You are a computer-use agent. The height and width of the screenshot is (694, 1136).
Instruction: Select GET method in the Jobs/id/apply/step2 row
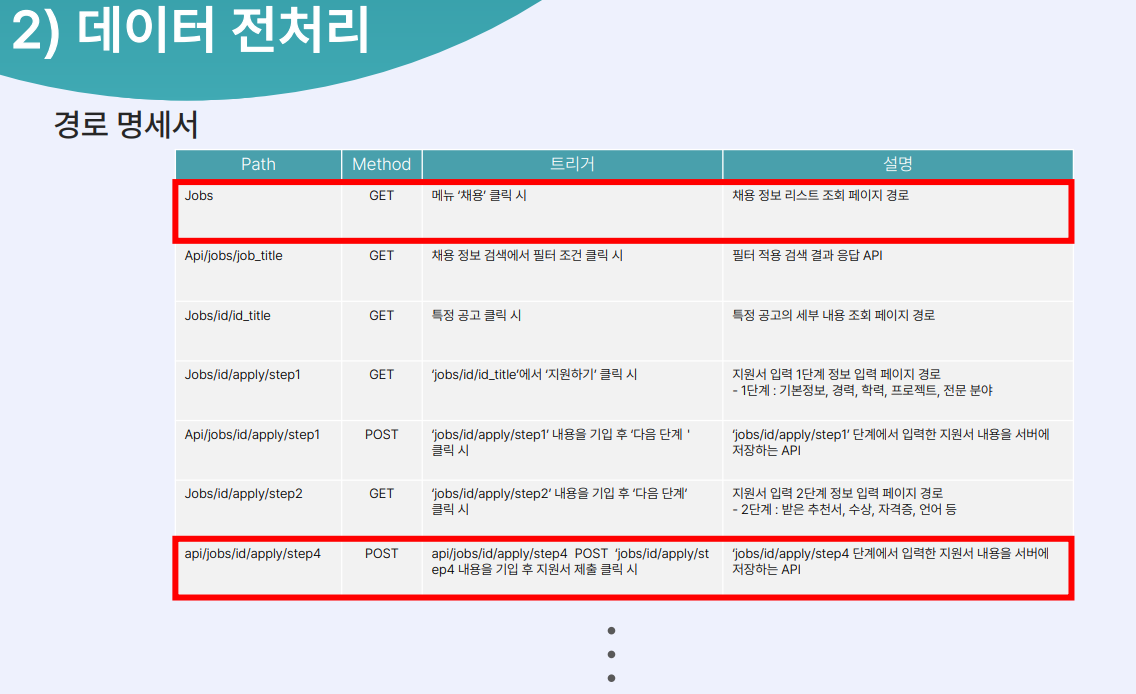382,494
